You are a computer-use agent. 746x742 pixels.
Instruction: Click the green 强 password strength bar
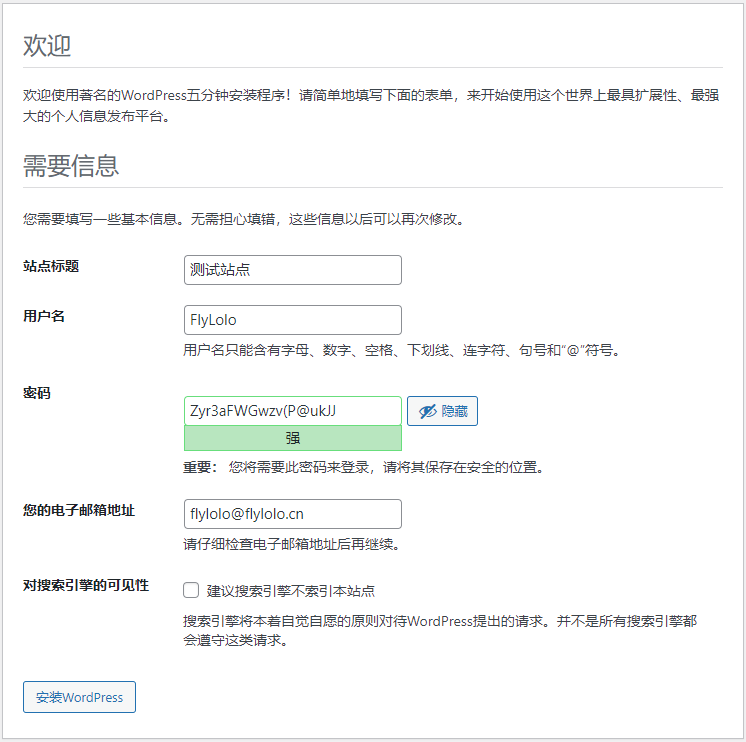tap(293, 438)
